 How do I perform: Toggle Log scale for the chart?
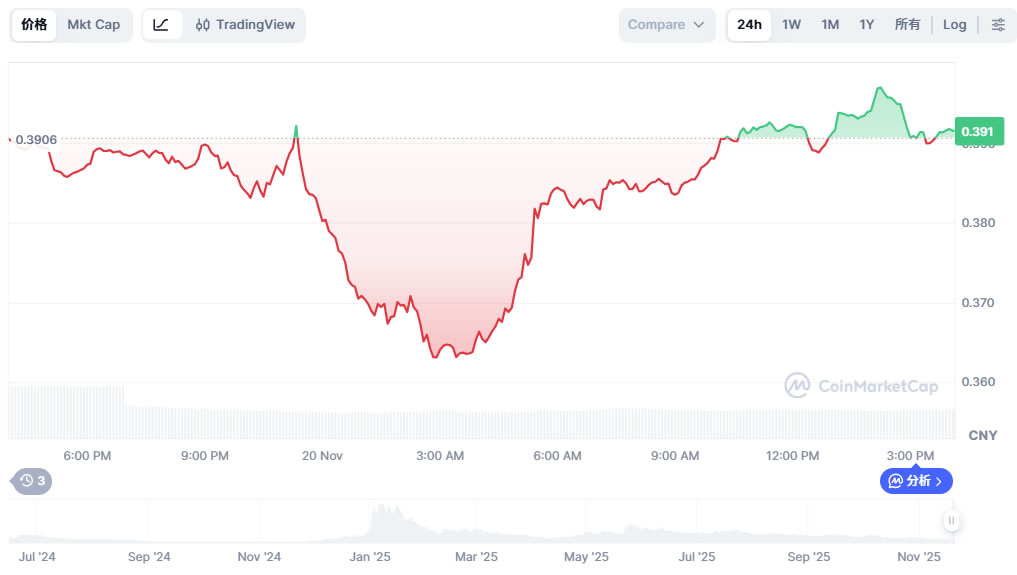[x=955, y=25]
